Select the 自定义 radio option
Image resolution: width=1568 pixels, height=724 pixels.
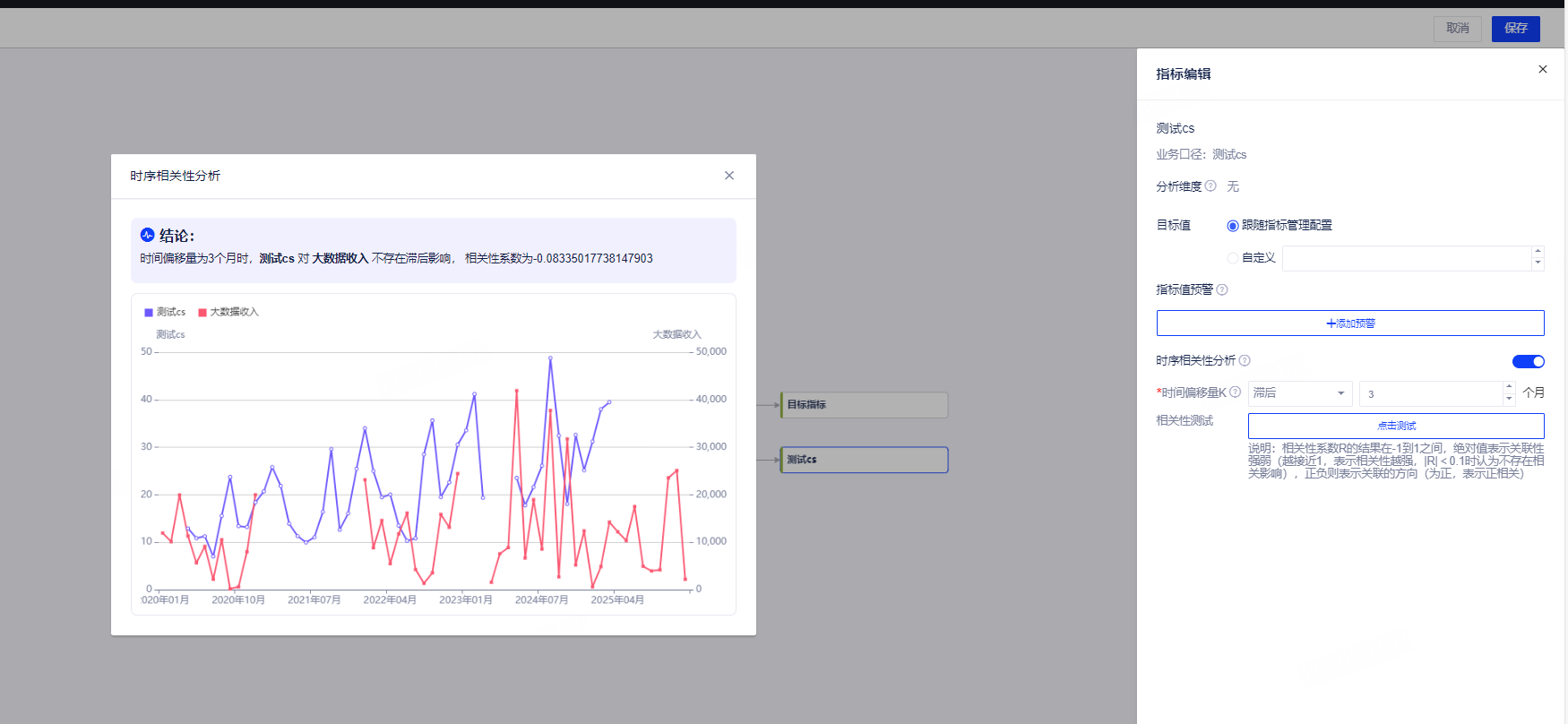click(1233, 258)
